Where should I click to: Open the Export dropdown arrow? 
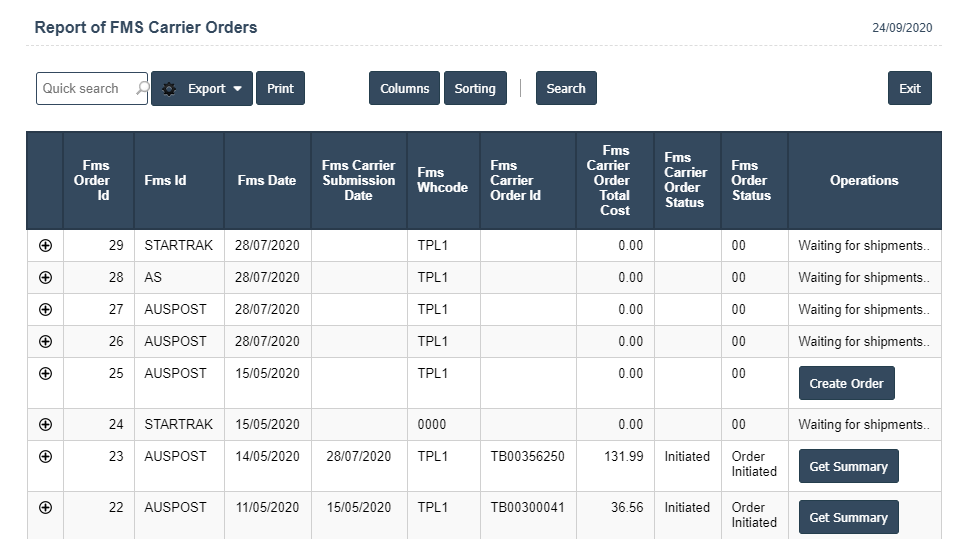click(237, 88)
